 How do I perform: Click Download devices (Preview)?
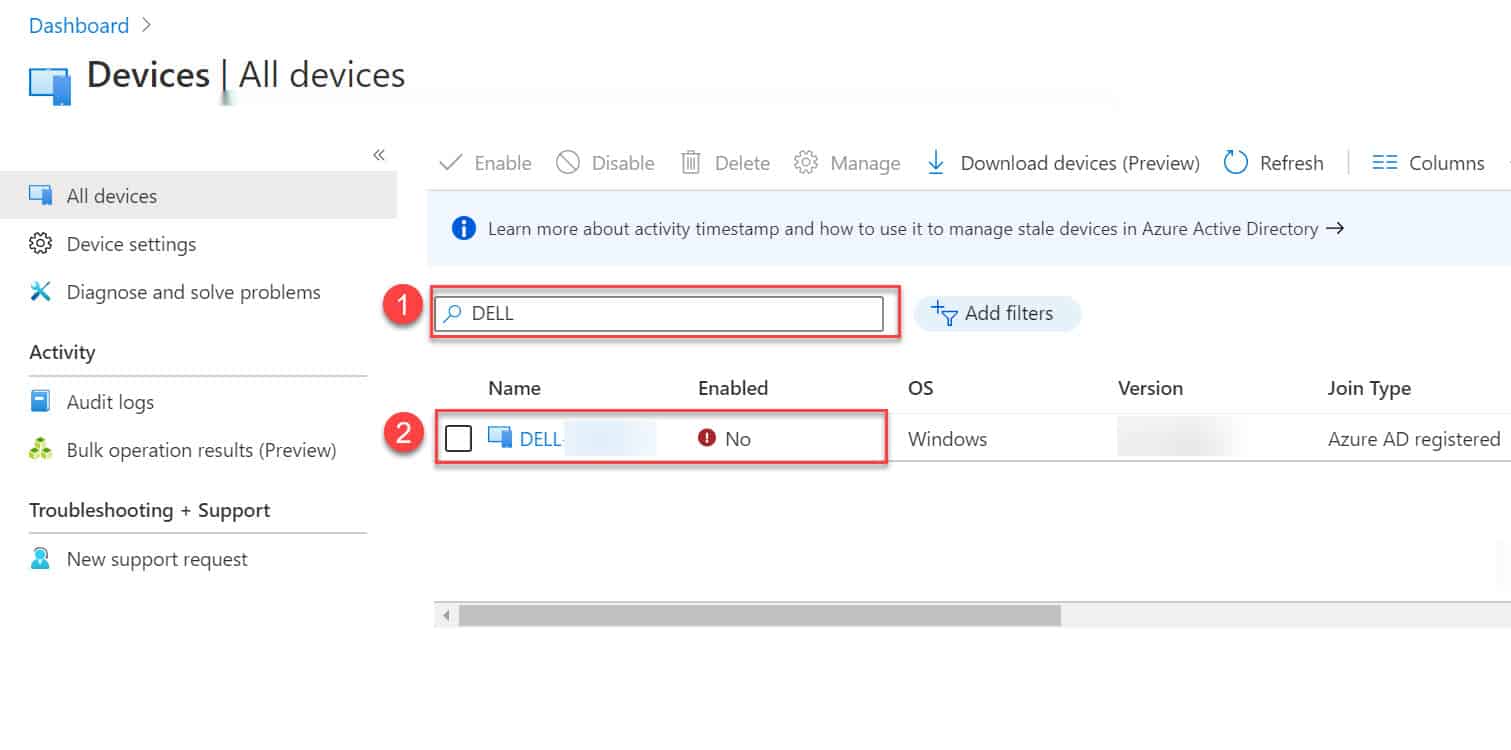point(1063,163)
